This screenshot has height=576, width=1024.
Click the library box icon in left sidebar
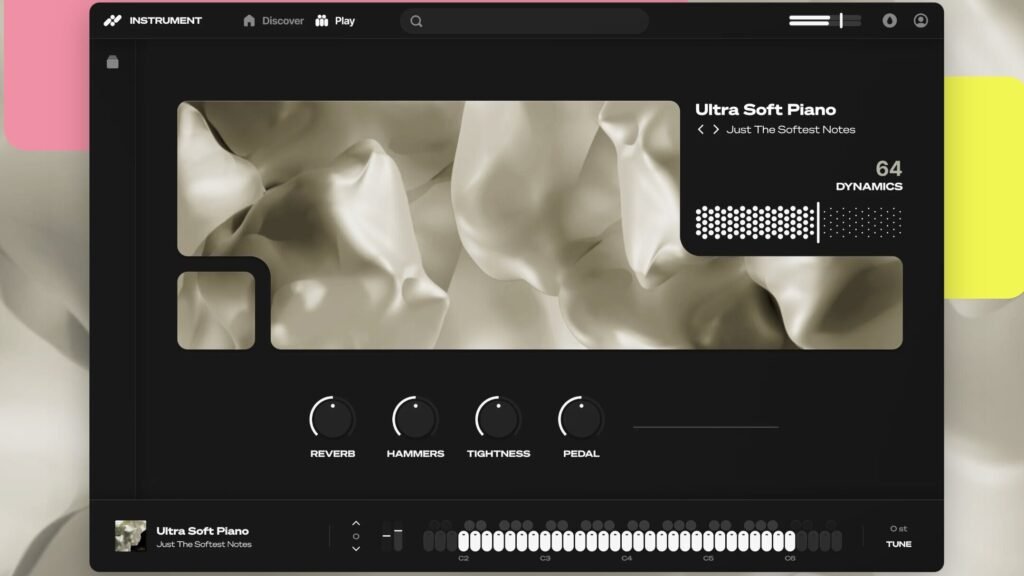pos(113,62)
